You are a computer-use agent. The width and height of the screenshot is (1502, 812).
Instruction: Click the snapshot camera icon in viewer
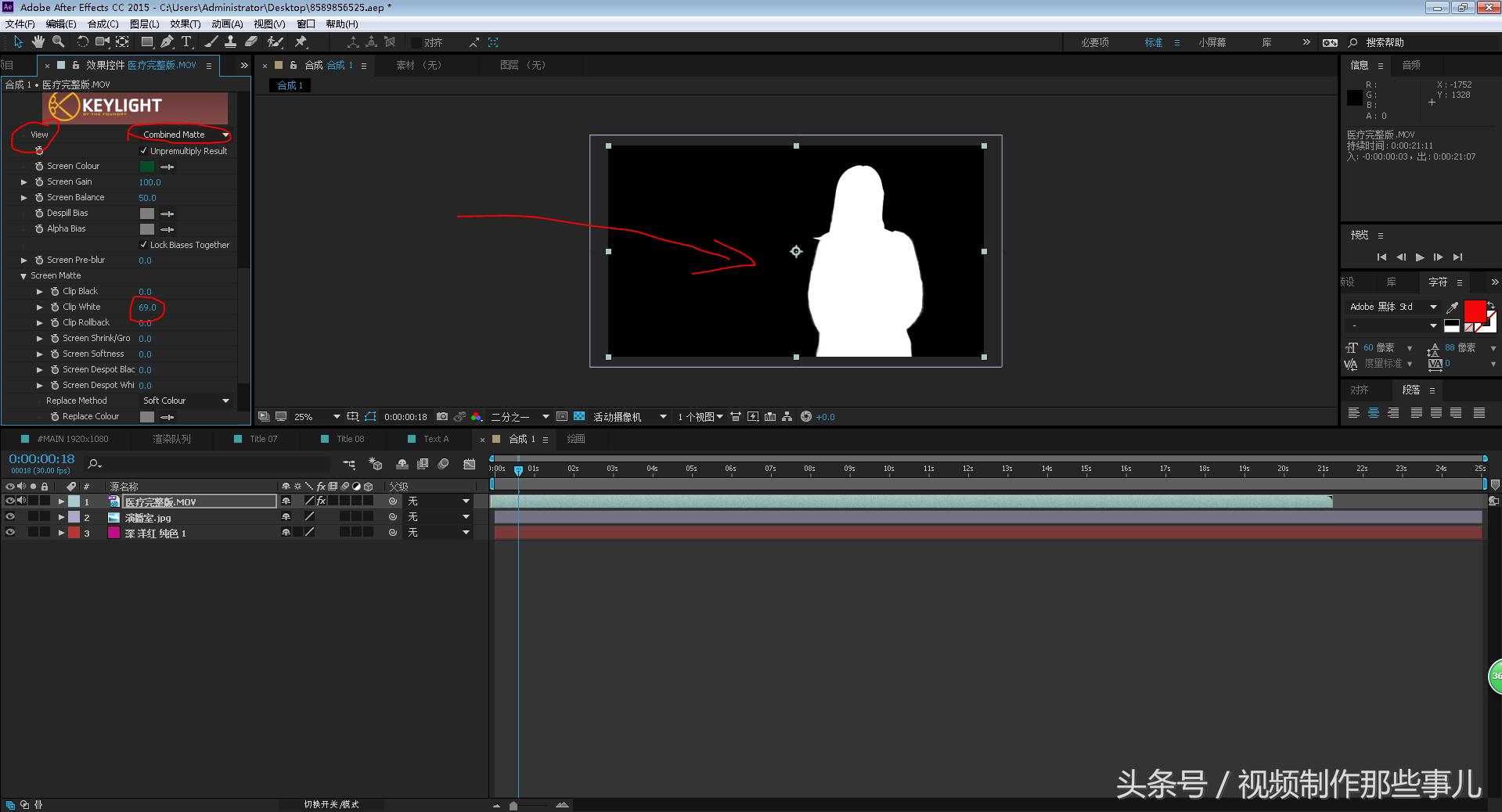click(442, 417)
